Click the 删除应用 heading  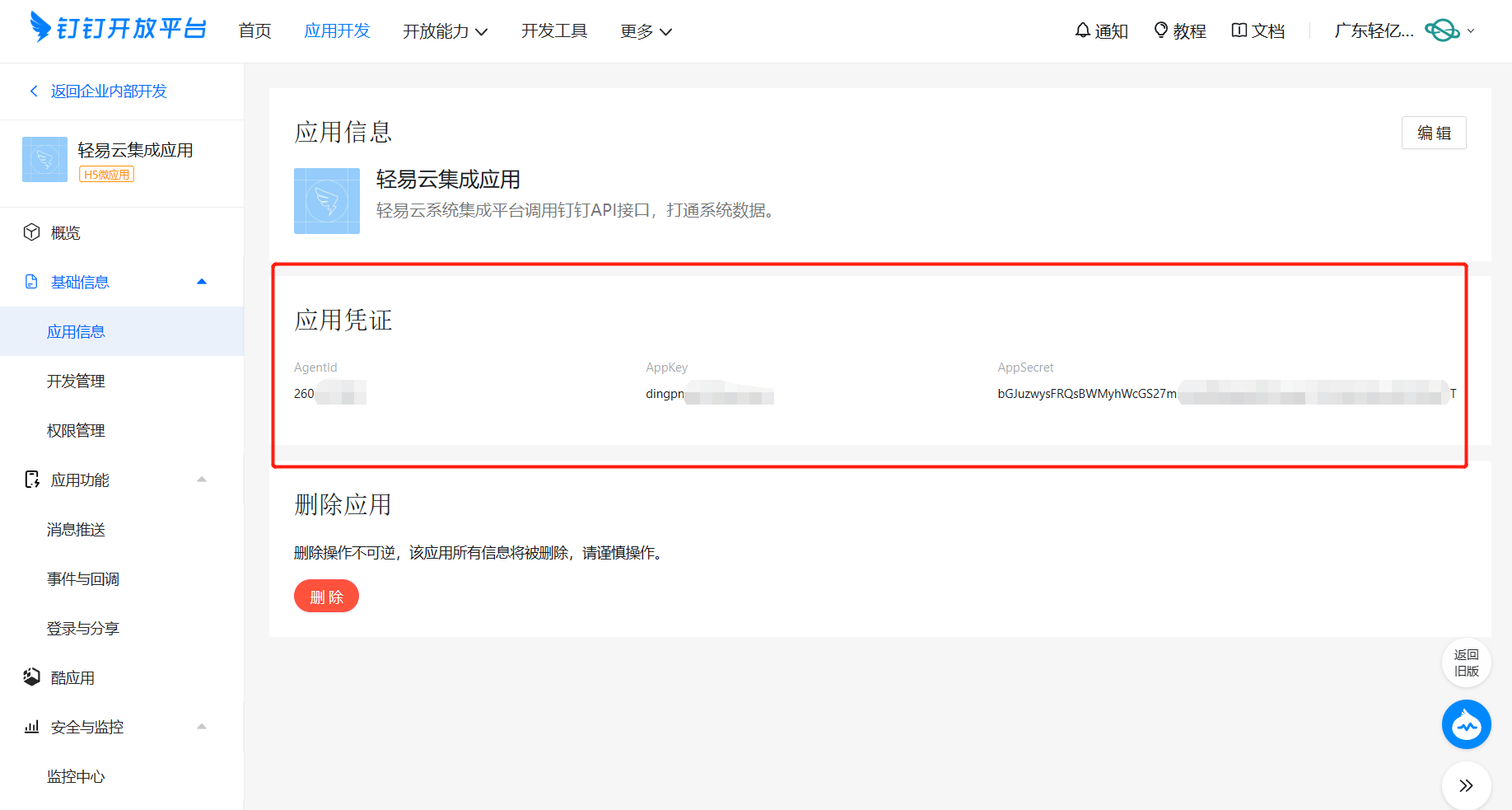pyautogui.click(x=343, y=504)
